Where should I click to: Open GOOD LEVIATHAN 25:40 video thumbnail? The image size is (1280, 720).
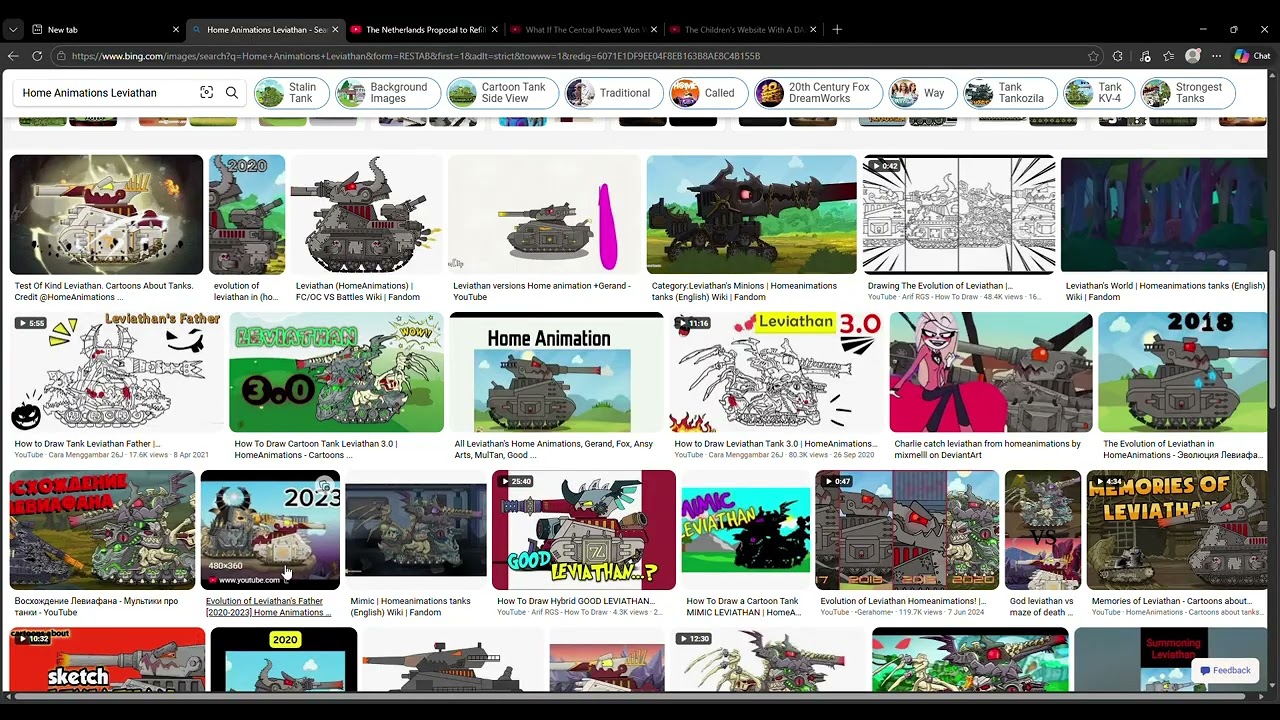[584, 530]
